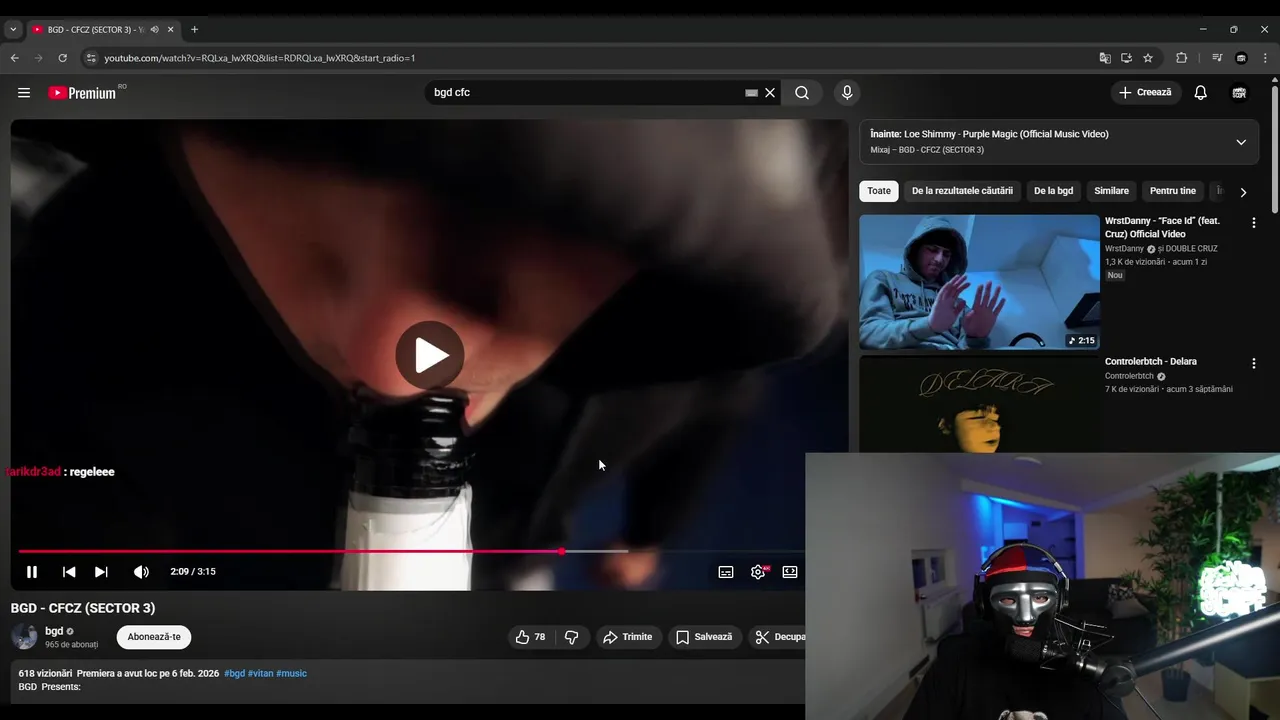Pause the video from the player bar
1280x720 pixels.
coord(32,572)
